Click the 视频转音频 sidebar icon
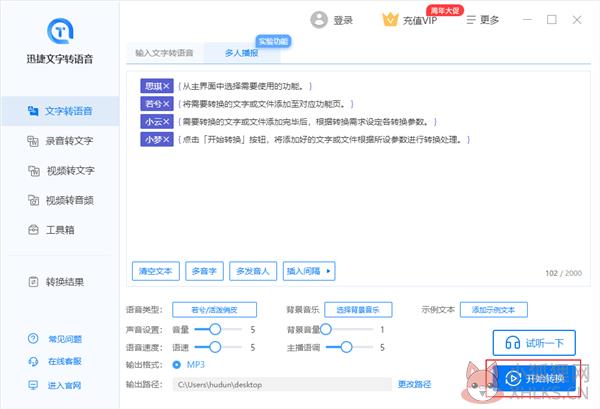 pyautogui.click(x=33, y=200)
